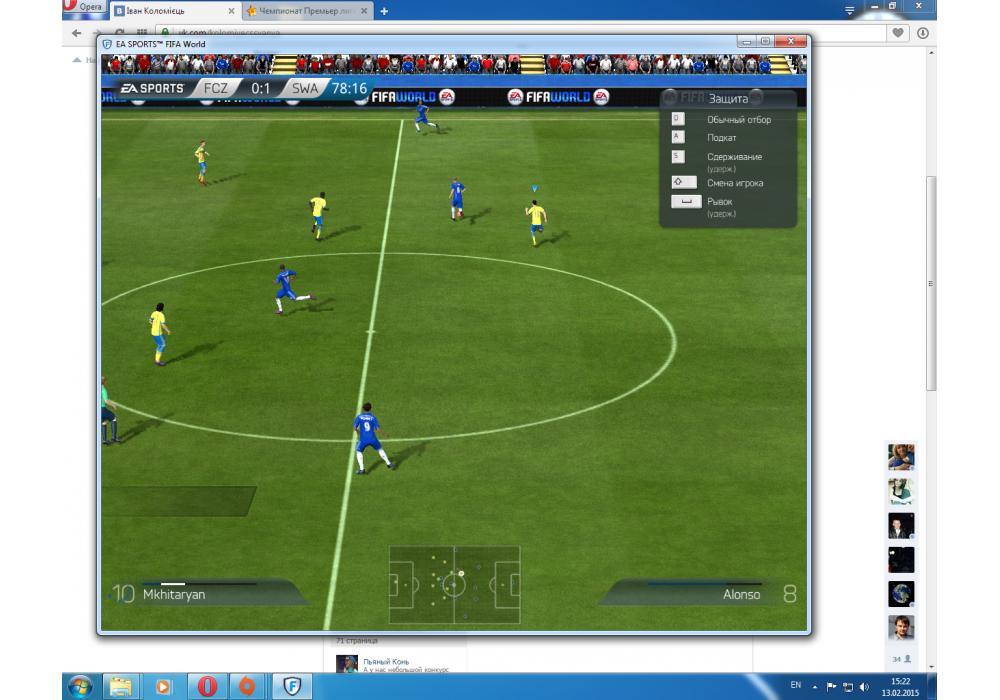Viewport: 1000px width, 700px height.
Task: Click the FCZ team name on scoreboard
Action: pos(216,88)
